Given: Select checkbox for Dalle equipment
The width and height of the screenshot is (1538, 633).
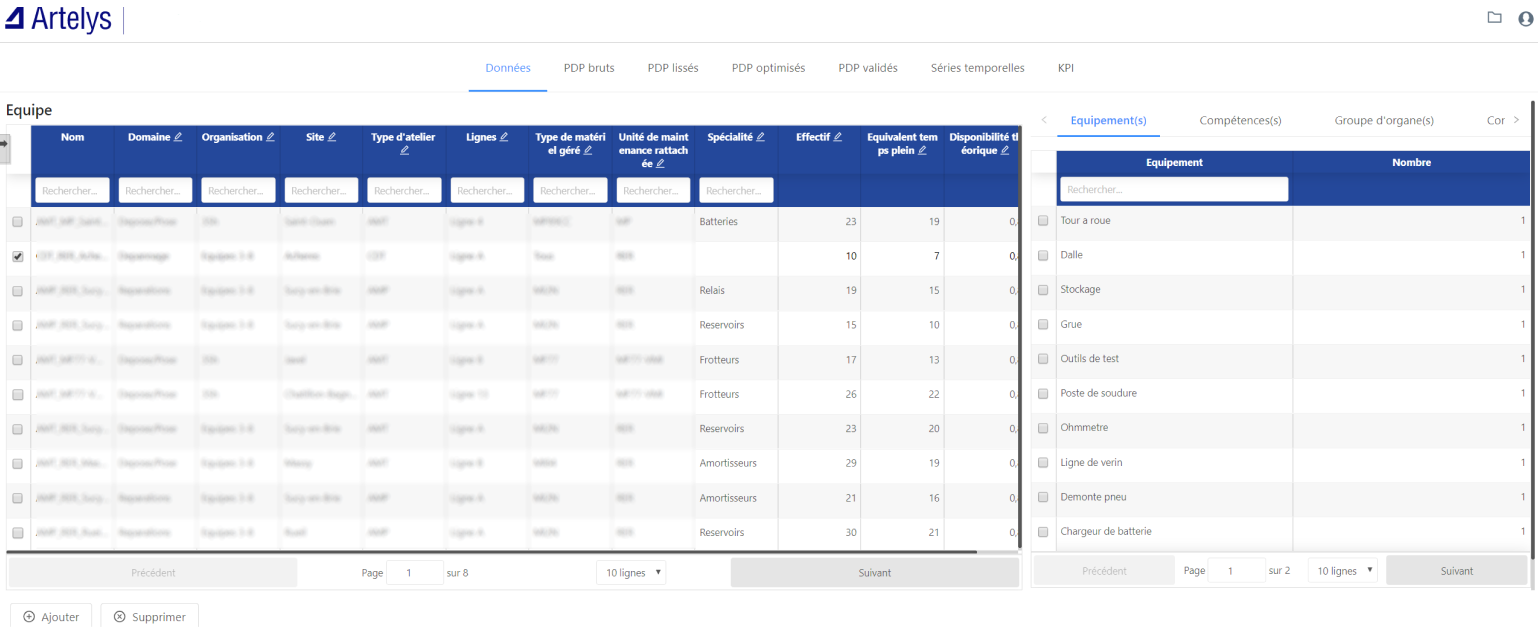Looking at the screenshot, I should pos(1043,256).
